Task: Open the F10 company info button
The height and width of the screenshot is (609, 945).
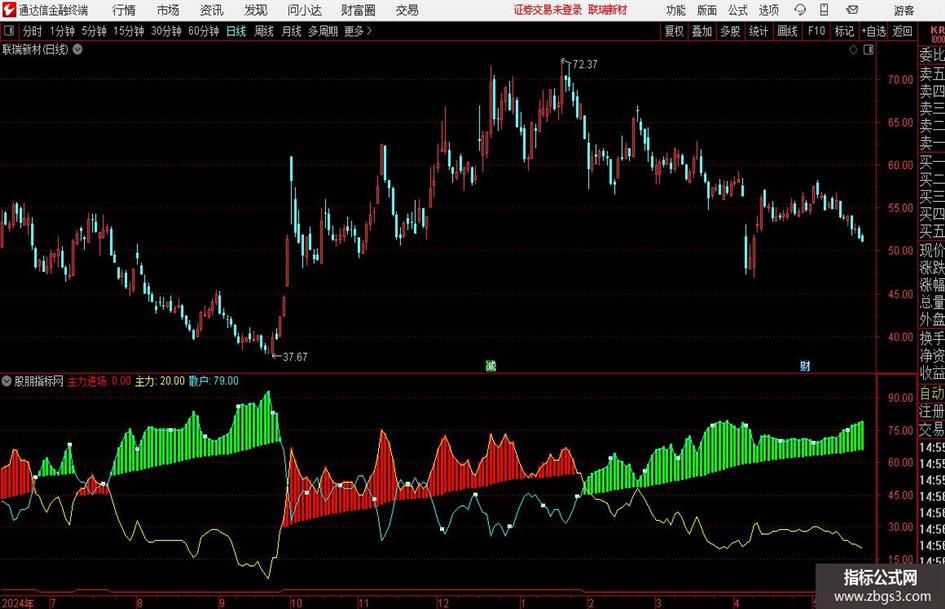Action: tap(817, 31)
